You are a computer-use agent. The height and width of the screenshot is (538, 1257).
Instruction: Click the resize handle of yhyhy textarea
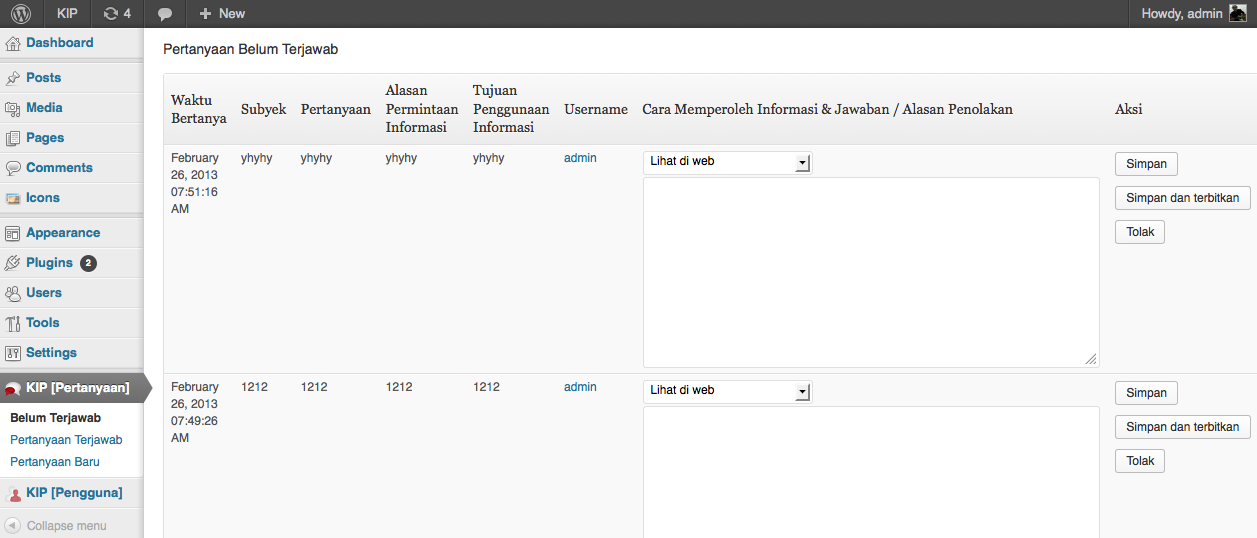point(1091,359)
